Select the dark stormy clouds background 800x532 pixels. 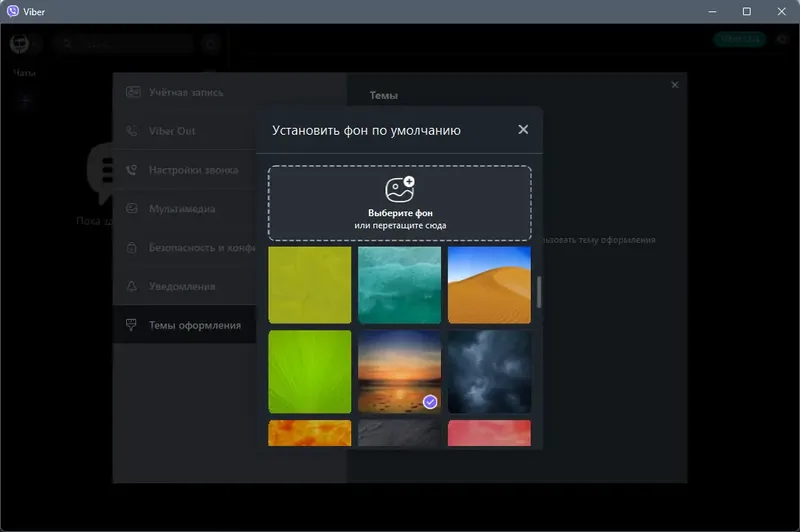(489, 372)
